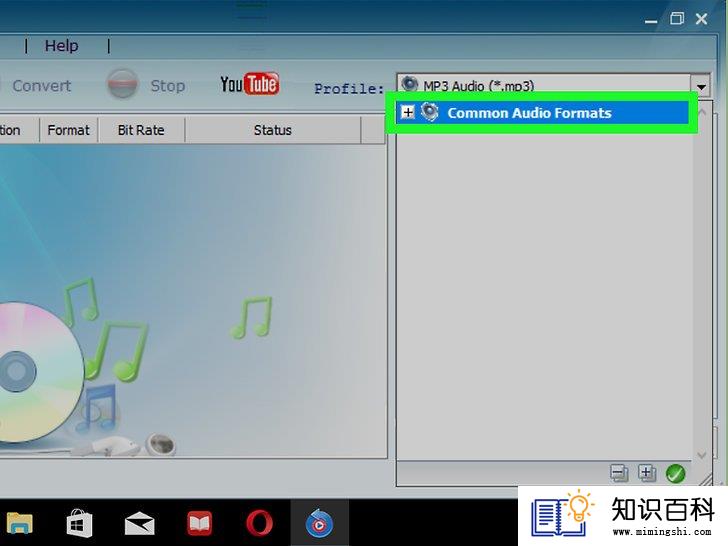Expand all profiles plus icon
This screenshot has width=728, height=546.
tap(647, 473)
